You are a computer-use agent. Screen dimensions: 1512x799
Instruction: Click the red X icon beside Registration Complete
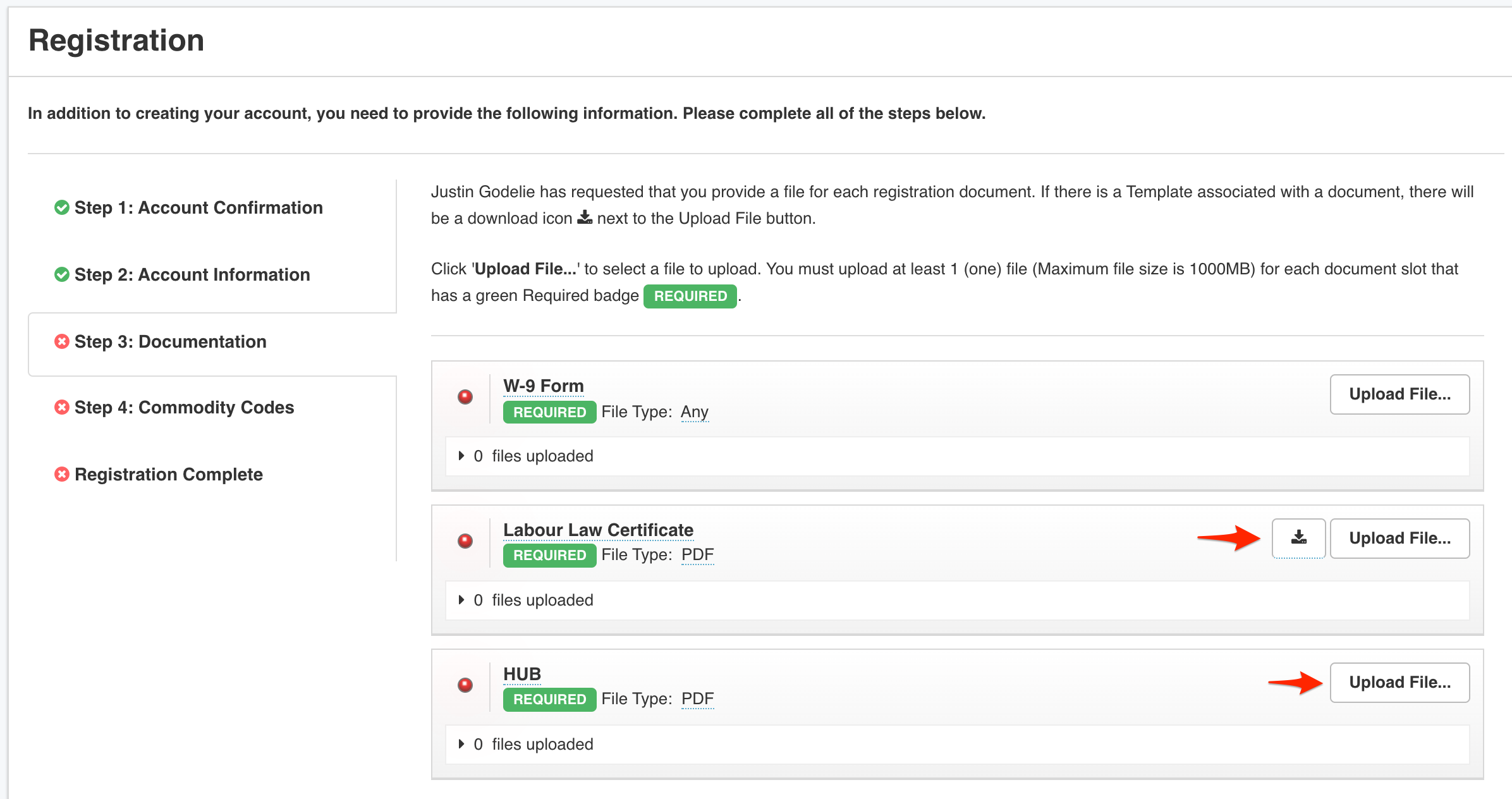pyautogui.click(x=62, y=474)
